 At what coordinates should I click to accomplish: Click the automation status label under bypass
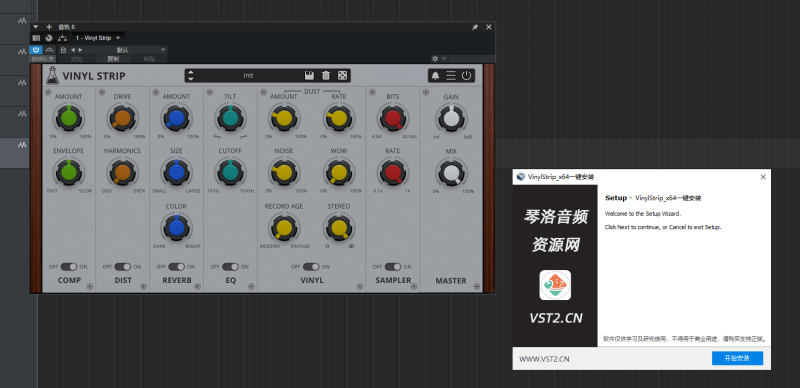pyautogui.click(x=42, y=59)
